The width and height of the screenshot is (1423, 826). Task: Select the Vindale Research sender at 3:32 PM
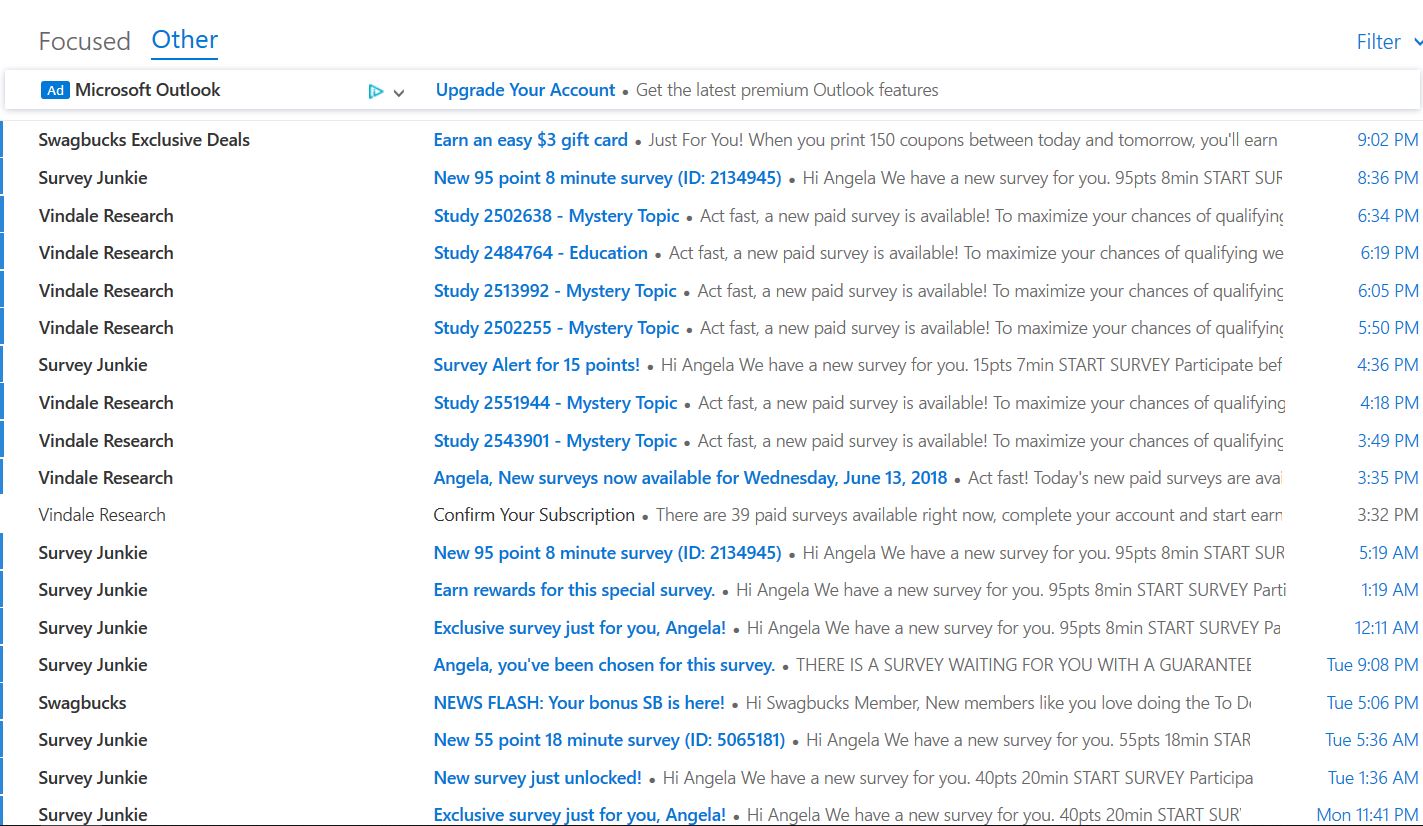click(x=102, y=515)
